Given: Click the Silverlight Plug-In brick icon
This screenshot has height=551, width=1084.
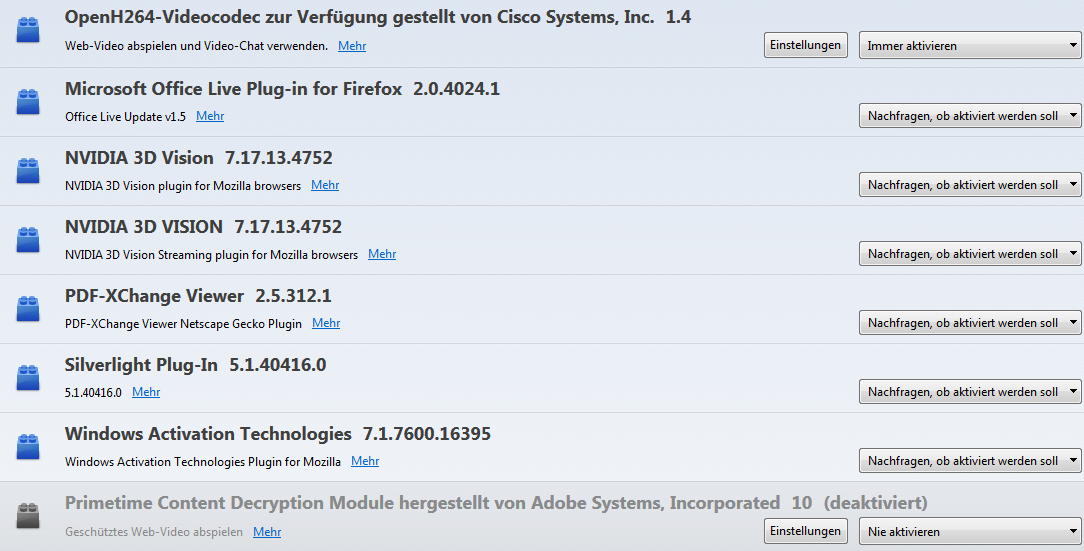Looking at the screenshot, I should click(x=28, y=377).
